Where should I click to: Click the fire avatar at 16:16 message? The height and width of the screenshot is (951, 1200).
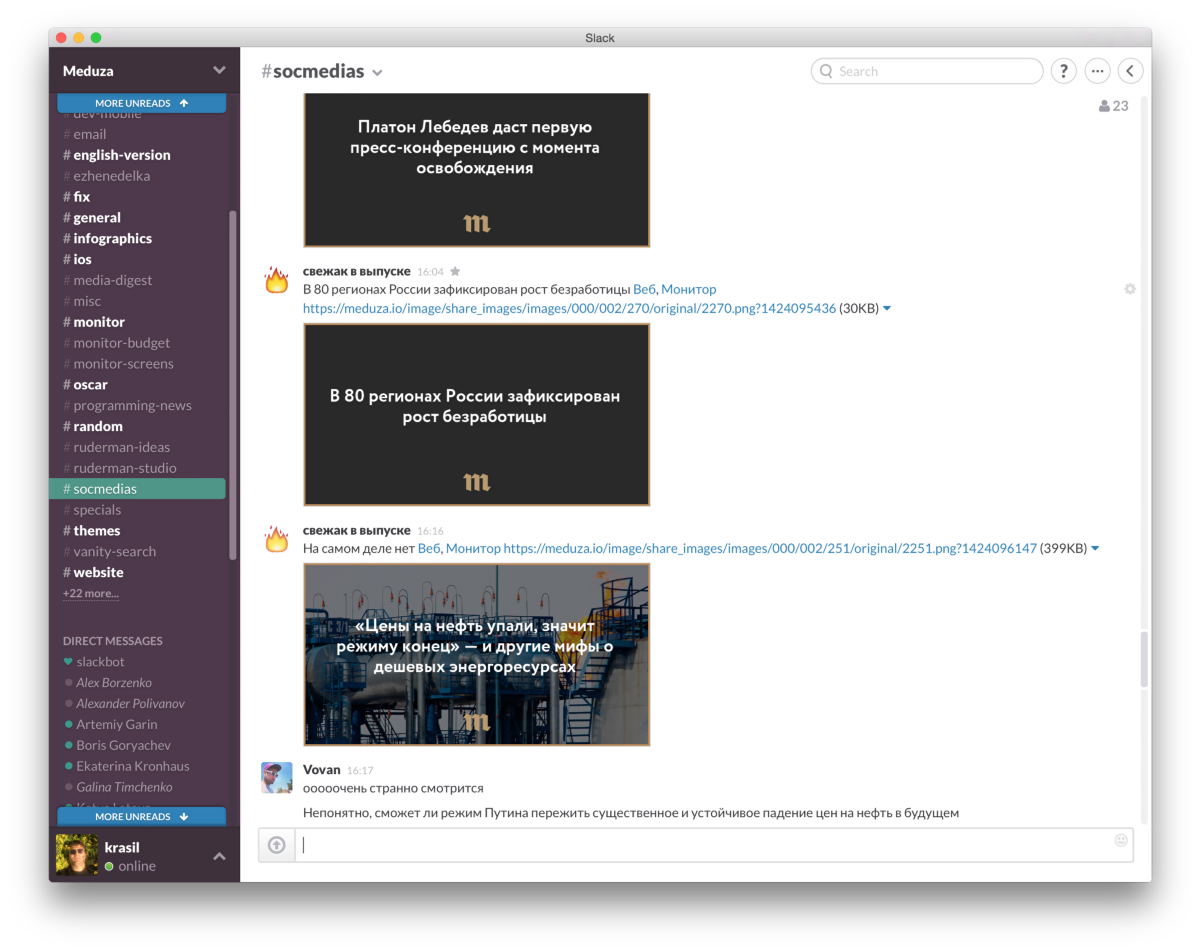(277, 540)
